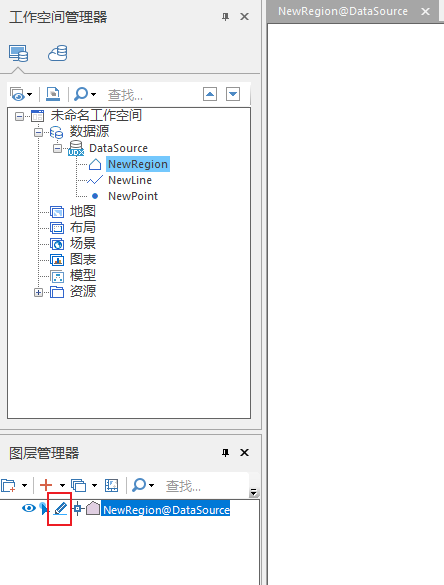Switch to the local workspace view icon
This screenshot has width=444, height=585.
19,53
